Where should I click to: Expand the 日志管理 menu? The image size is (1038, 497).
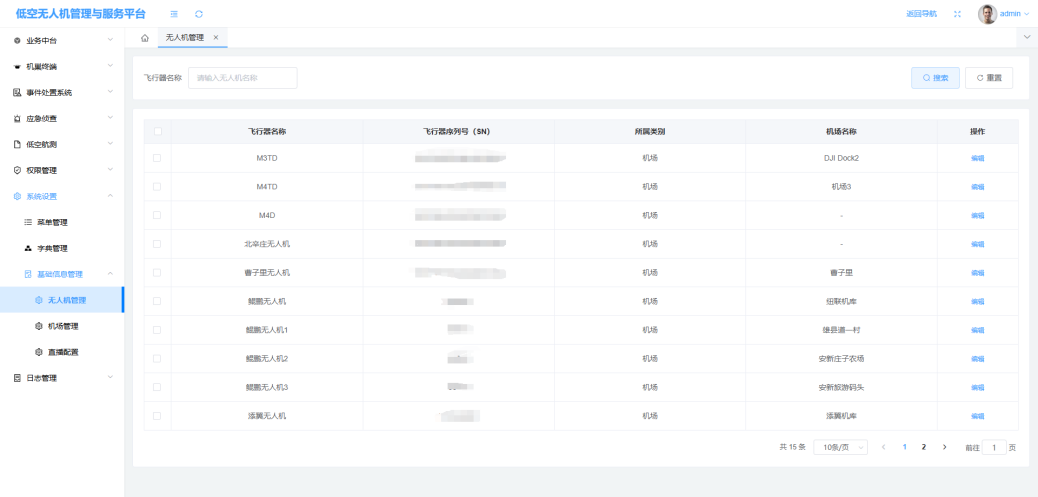point(62,378)
